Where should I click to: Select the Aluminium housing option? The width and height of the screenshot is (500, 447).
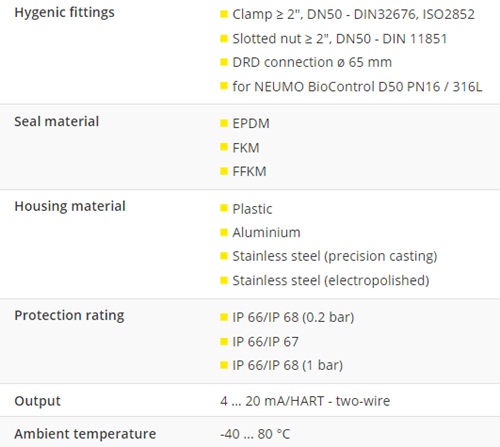point(266,232)
